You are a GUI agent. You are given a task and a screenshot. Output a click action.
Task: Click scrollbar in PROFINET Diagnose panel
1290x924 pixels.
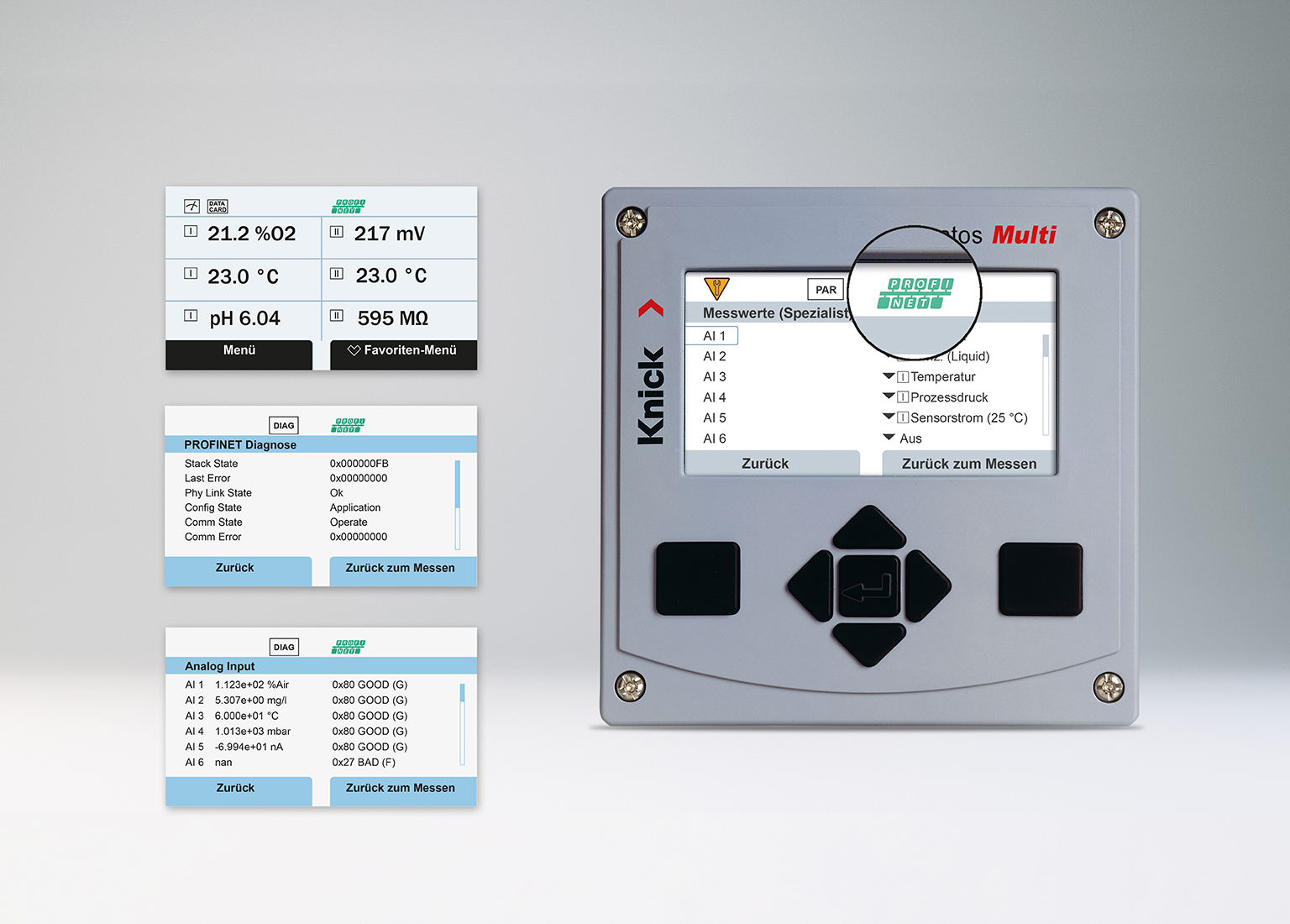tap(458, 504)
